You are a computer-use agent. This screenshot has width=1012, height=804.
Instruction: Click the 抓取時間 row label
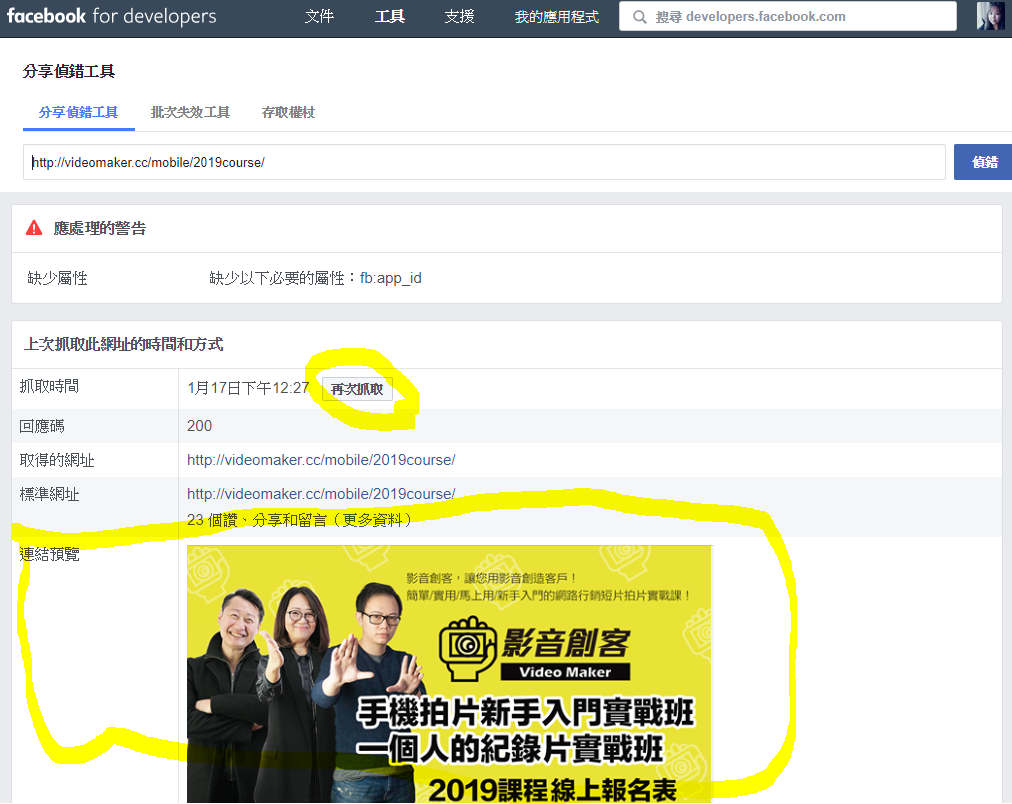pos(50,387)
